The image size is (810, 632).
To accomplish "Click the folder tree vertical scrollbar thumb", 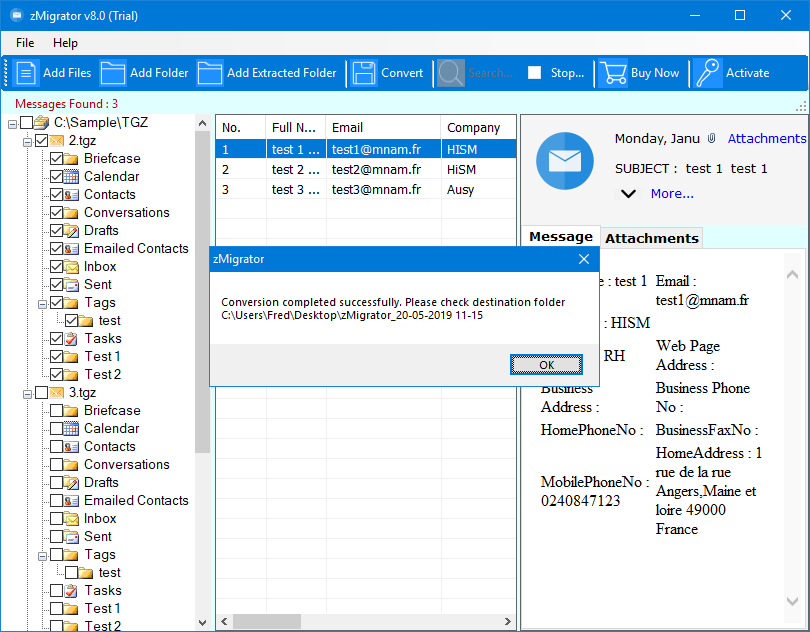I will coord(202,292).
